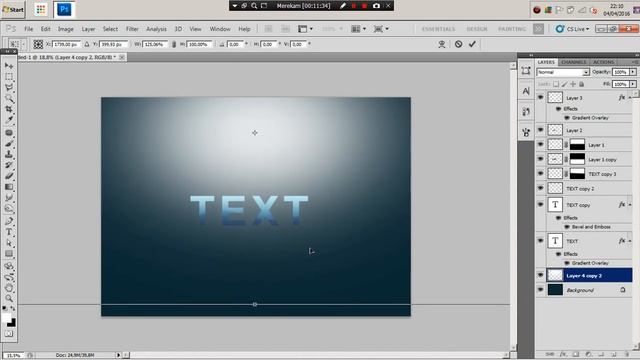Open the Character panel icon in dock
The height and width of the screenshot is (360, 640).
[526, 91]
